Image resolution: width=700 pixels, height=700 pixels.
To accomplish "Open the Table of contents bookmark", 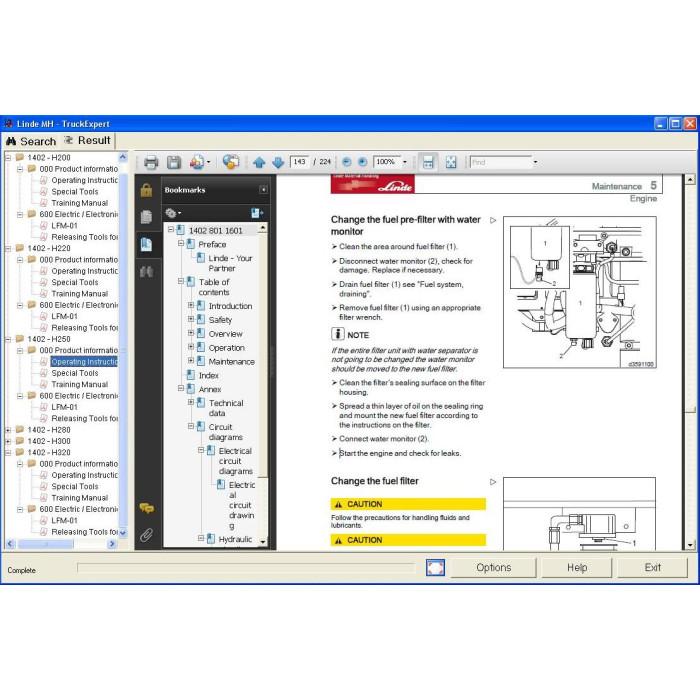I will [214, 287].
